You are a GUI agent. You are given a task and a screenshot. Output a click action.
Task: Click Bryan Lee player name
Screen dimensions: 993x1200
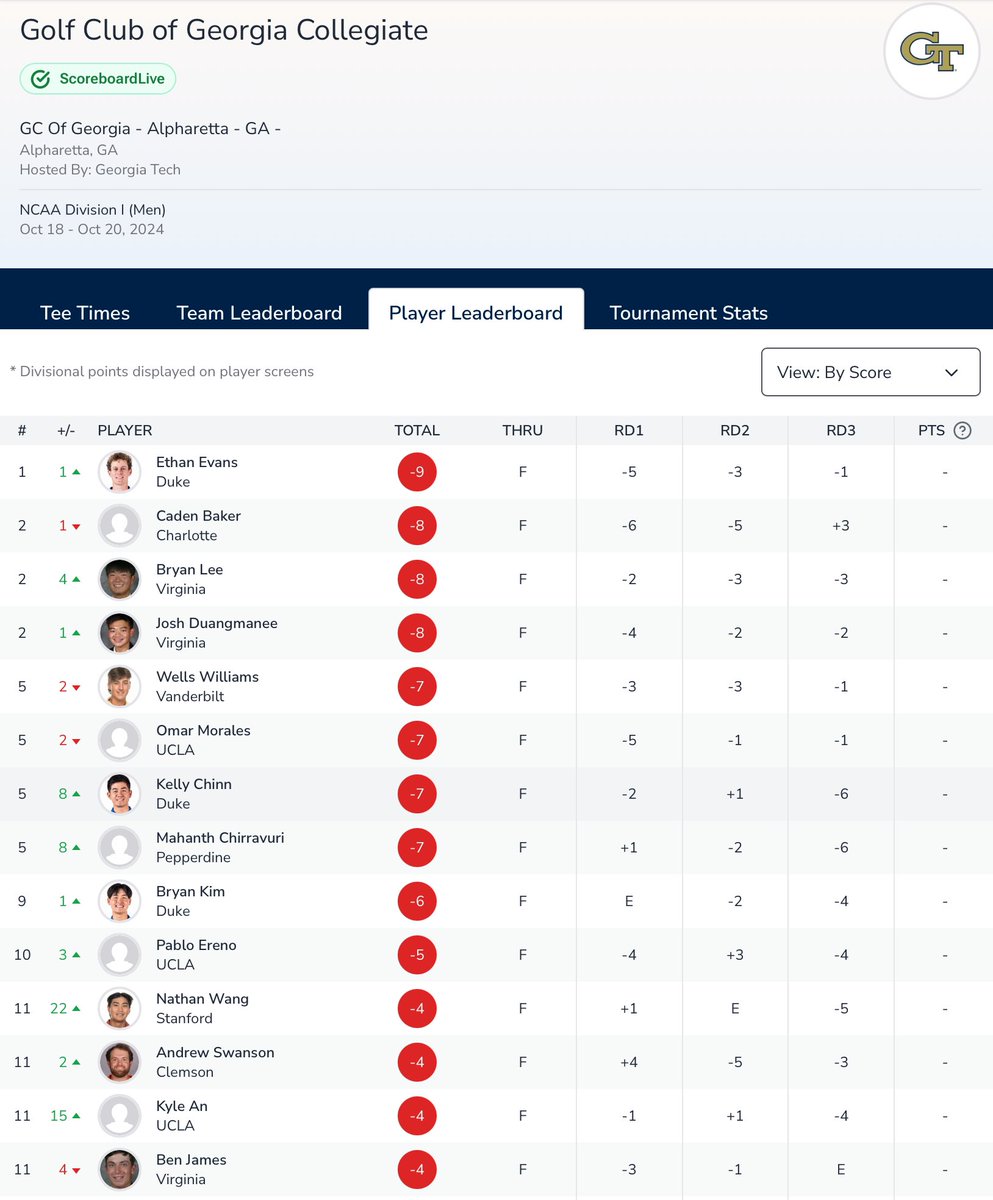[x=190, y=570]
